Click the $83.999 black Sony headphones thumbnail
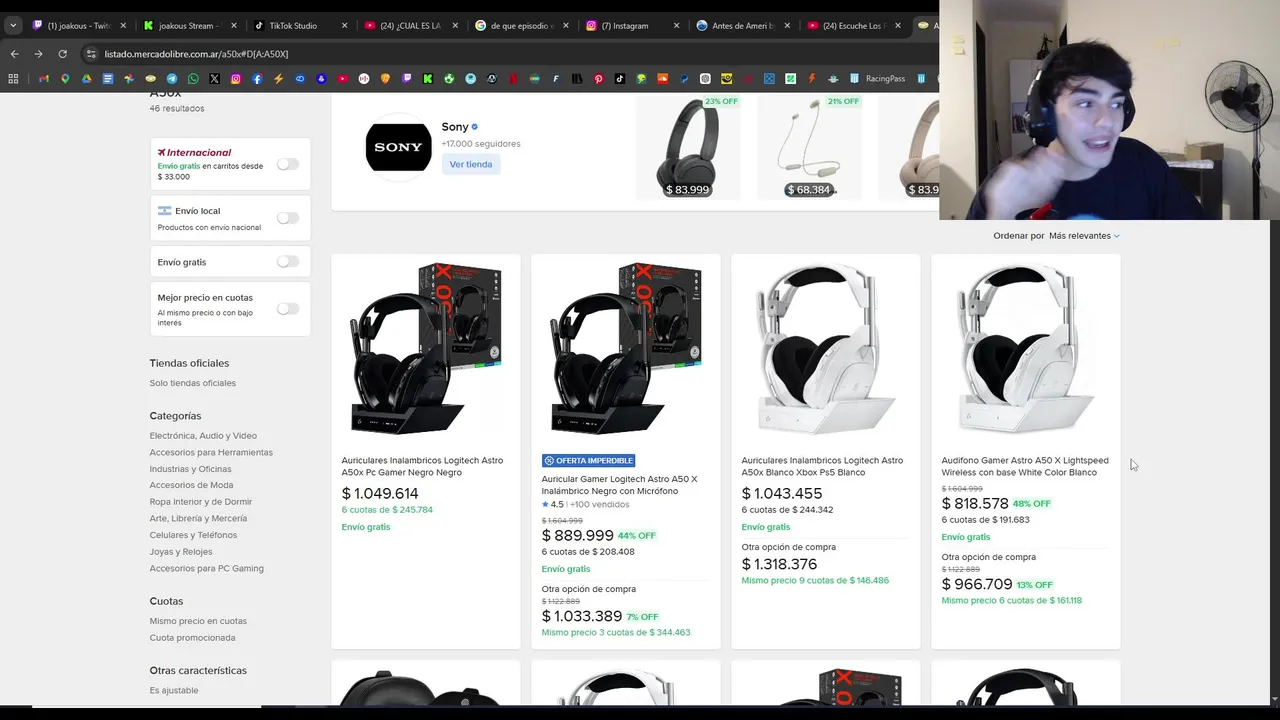 click(x=687, y=147)
